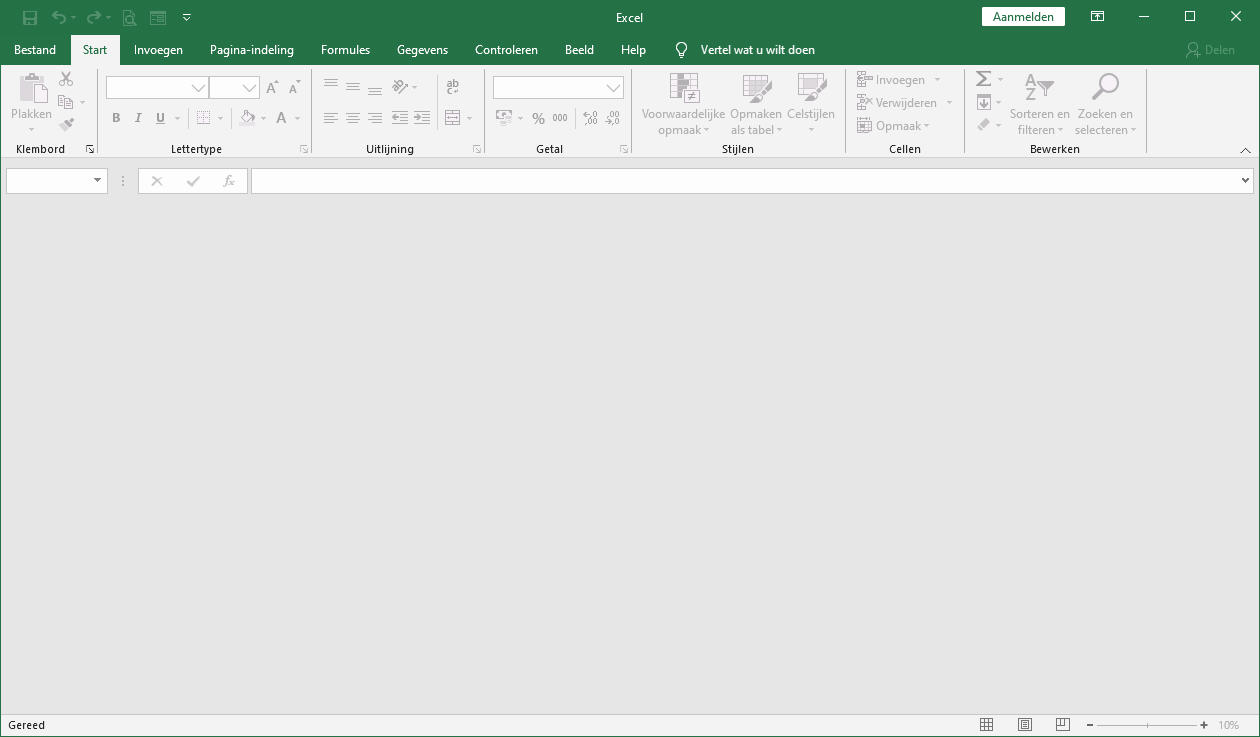
Task: Switch to page layout view in status bar
Action: coord(1024,725)
